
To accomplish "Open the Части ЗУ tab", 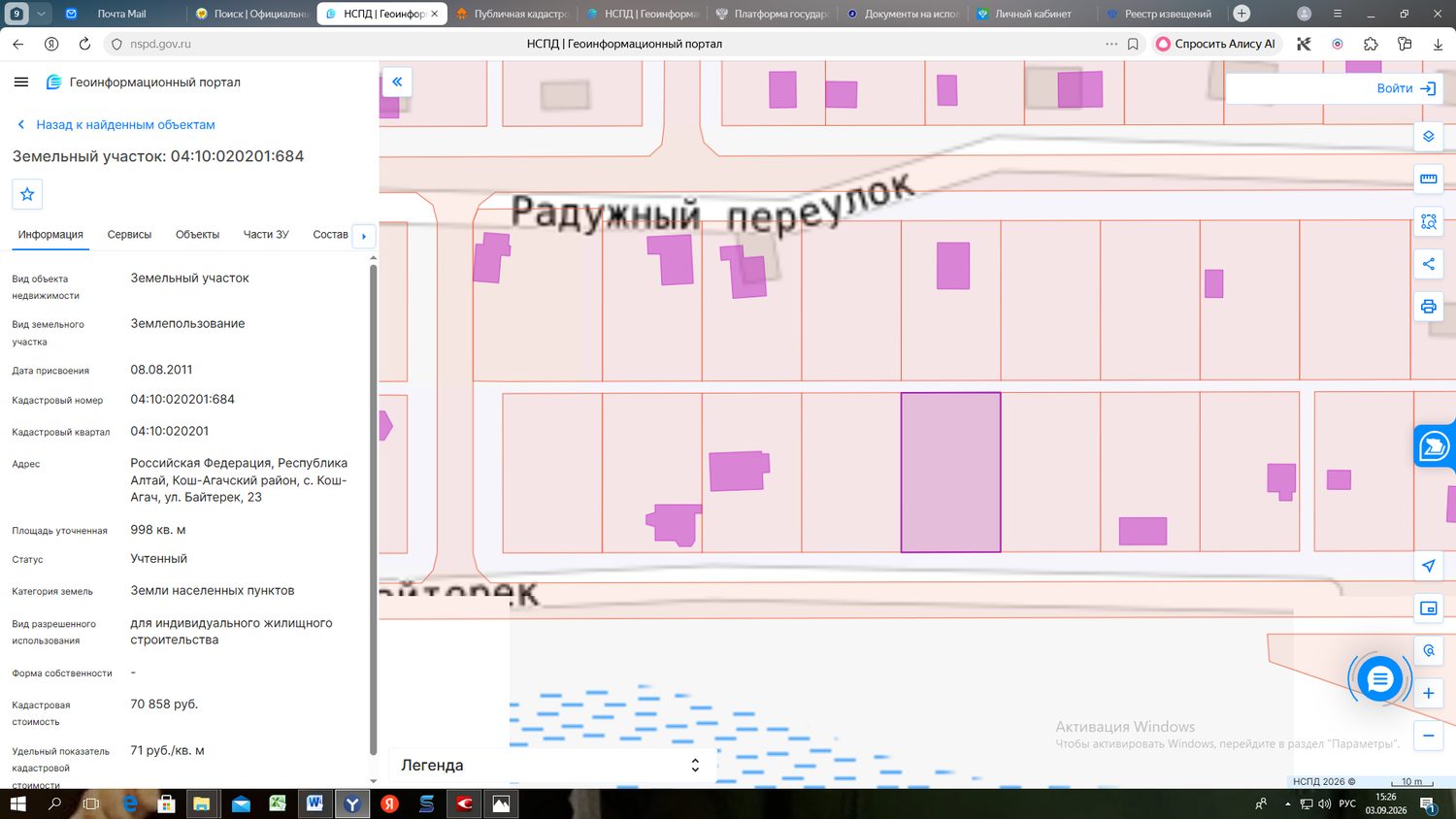I will pyautogui.click(x=266, y=235).
